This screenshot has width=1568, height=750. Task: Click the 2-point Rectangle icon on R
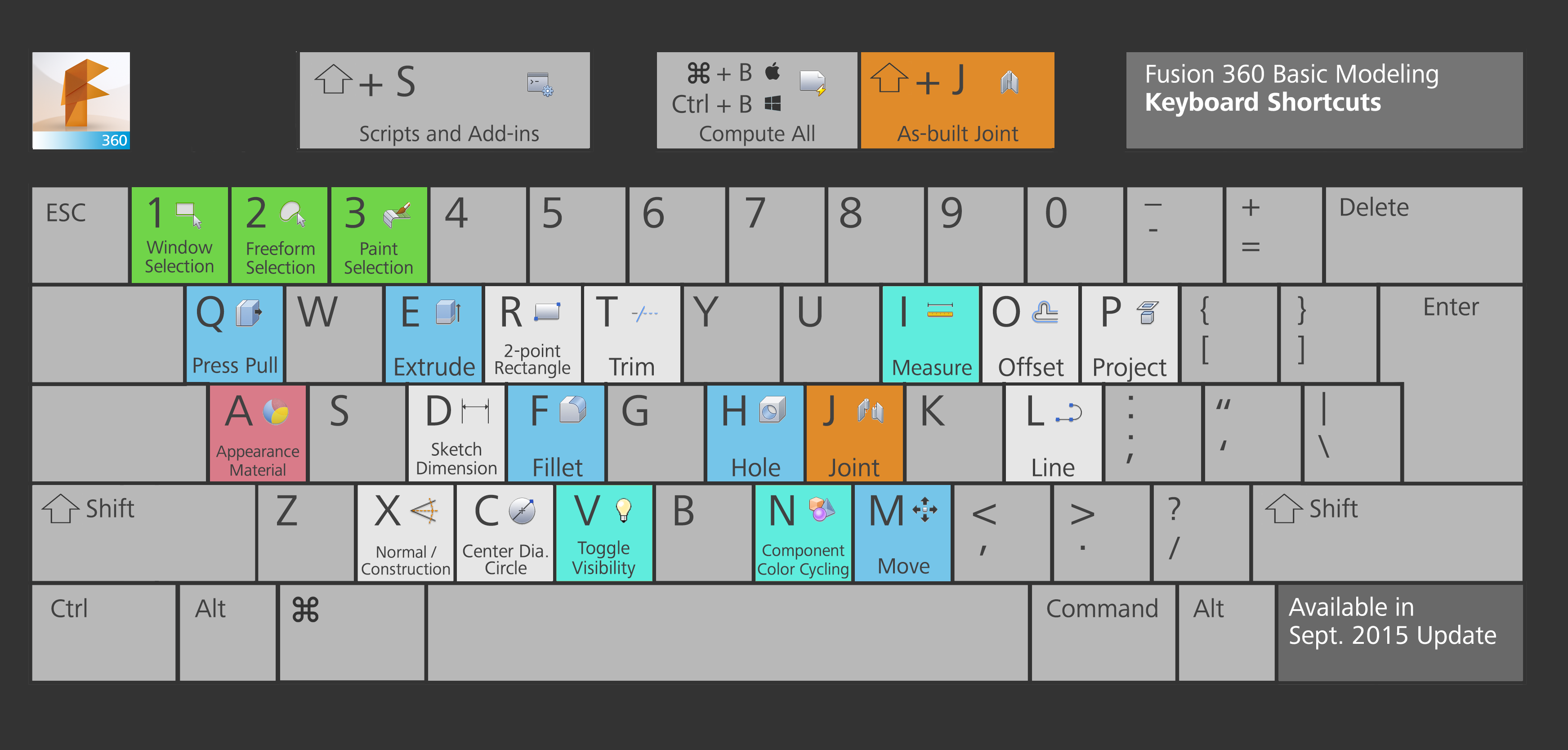(x=547, y=311)
